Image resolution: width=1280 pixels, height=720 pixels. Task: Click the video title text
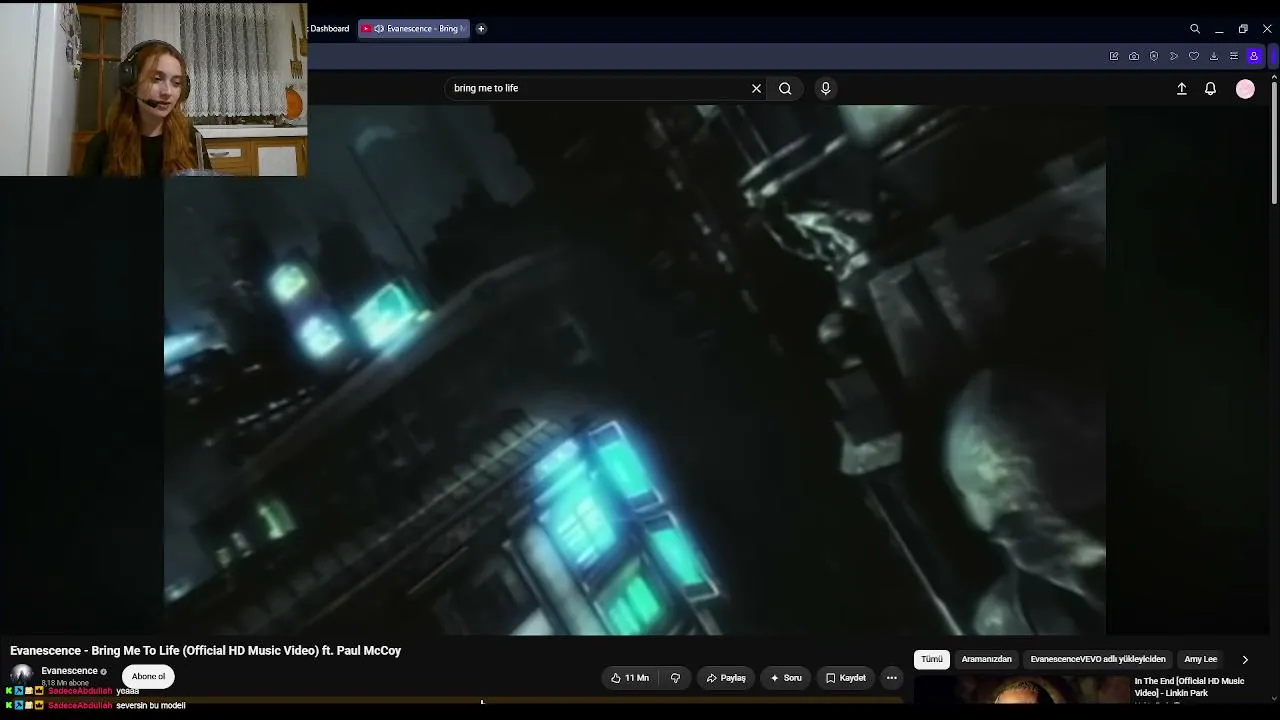click(x=205, y=651)
